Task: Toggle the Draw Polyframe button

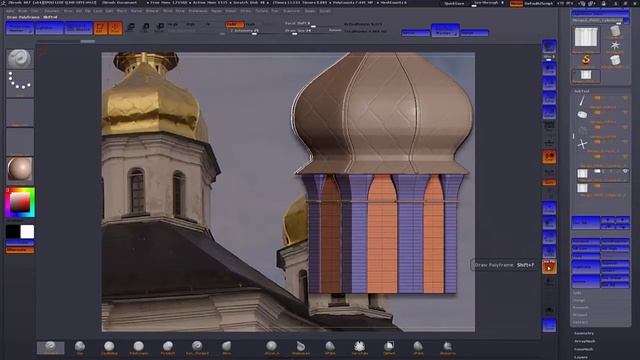Action: [x=549, y=267]
